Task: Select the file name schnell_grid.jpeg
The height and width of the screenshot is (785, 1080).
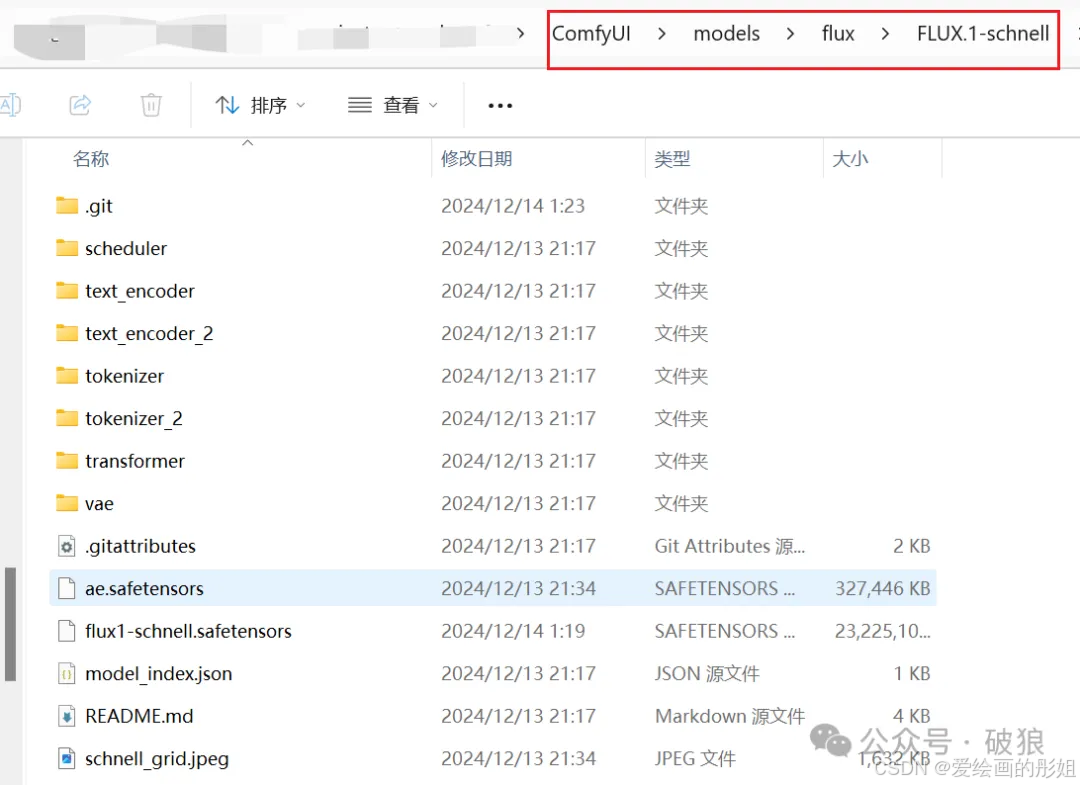Action: click(x=157, y=759)
